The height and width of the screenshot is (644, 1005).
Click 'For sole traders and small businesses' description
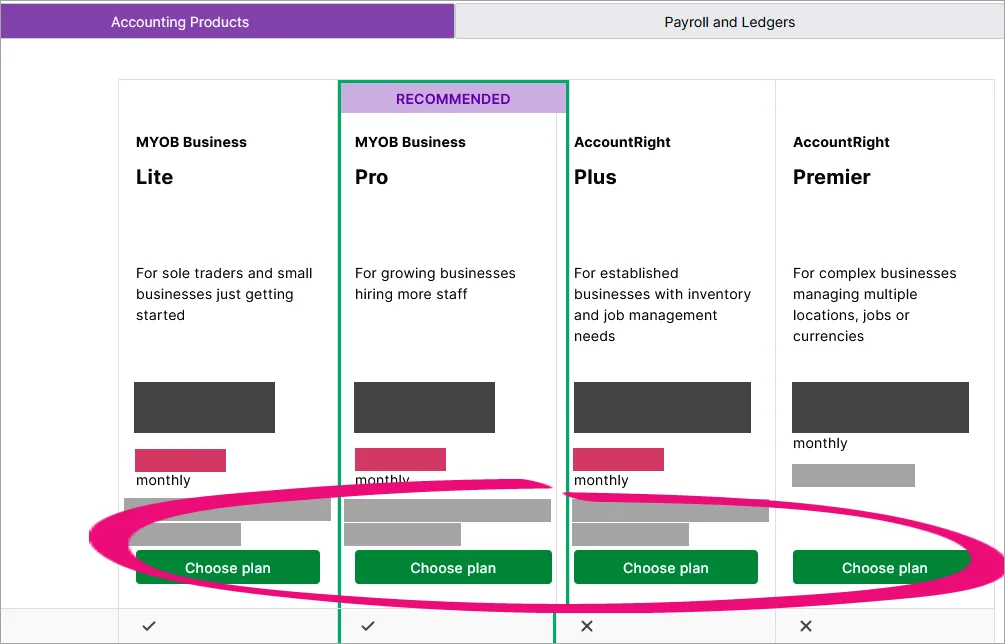point(224,294)
